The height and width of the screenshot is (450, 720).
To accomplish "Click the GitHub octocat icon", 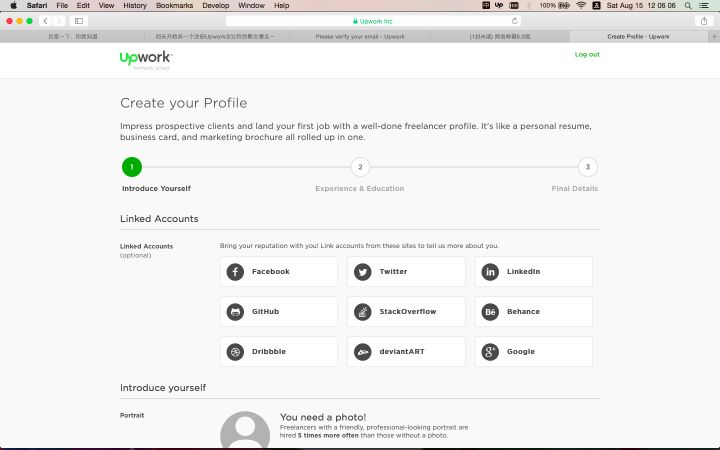I will click(x=235, y=312).
